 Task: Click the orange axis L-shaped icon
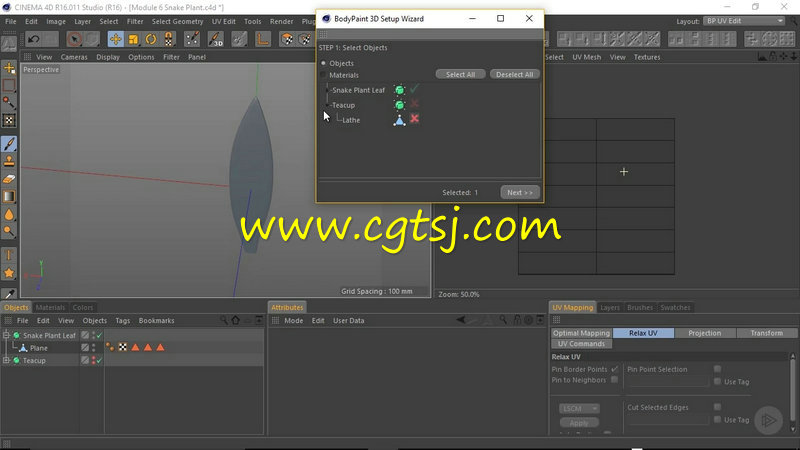coord(263,39)
